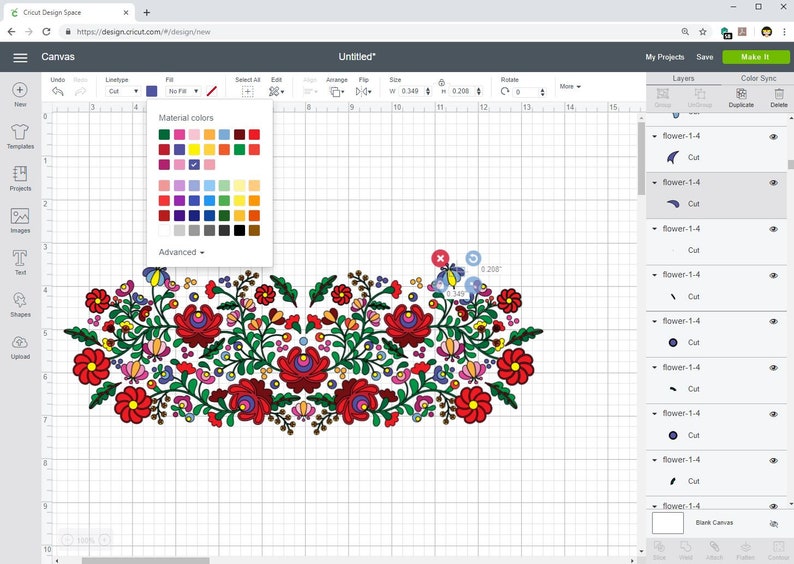Viewport: 794px width, 564px height.
Task: Click the width size input field
Action: pyautogui.click(x=411, y=92)
